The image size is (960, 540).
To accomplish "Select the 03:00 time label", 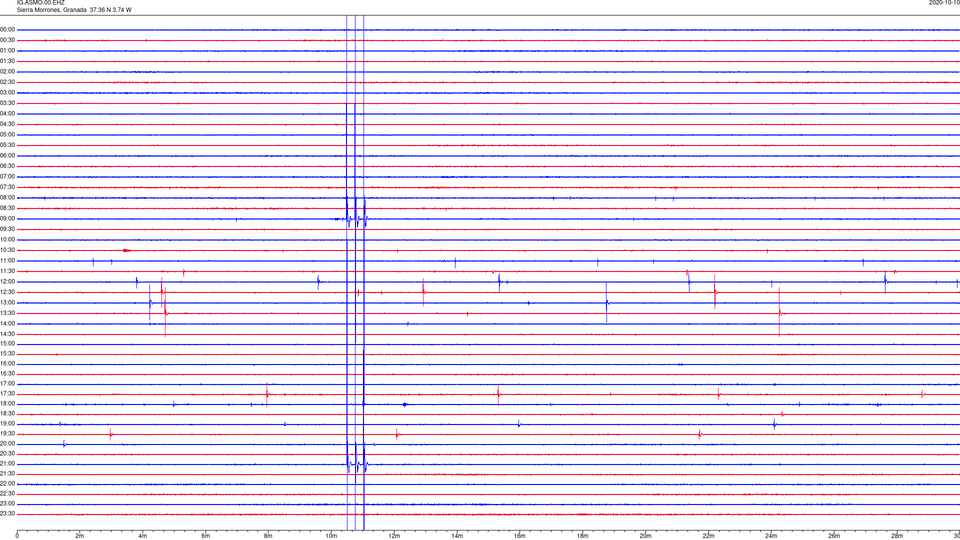I will coord(8,93).
